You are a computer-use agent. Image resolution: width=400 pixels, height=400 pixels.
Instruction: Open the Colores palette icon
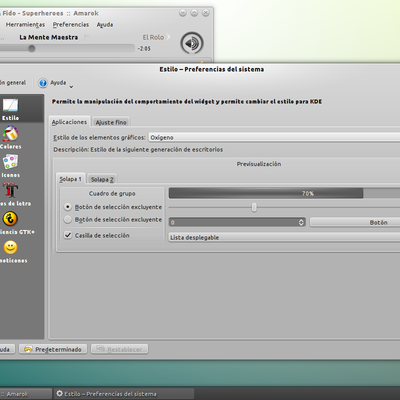coord(11,134)
